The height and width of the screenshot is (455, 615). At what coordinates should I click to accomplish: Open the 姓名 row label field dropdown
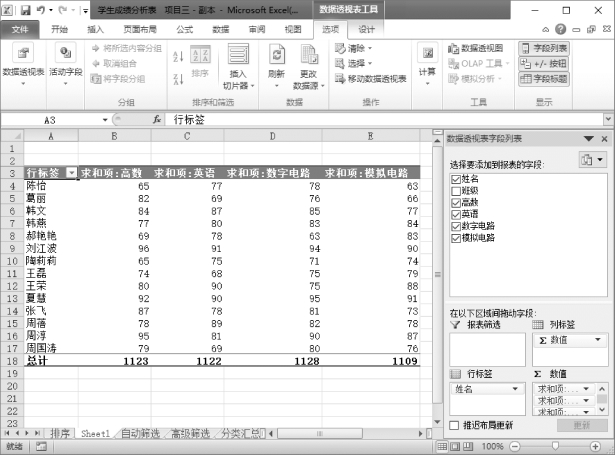tap(515, 389)
